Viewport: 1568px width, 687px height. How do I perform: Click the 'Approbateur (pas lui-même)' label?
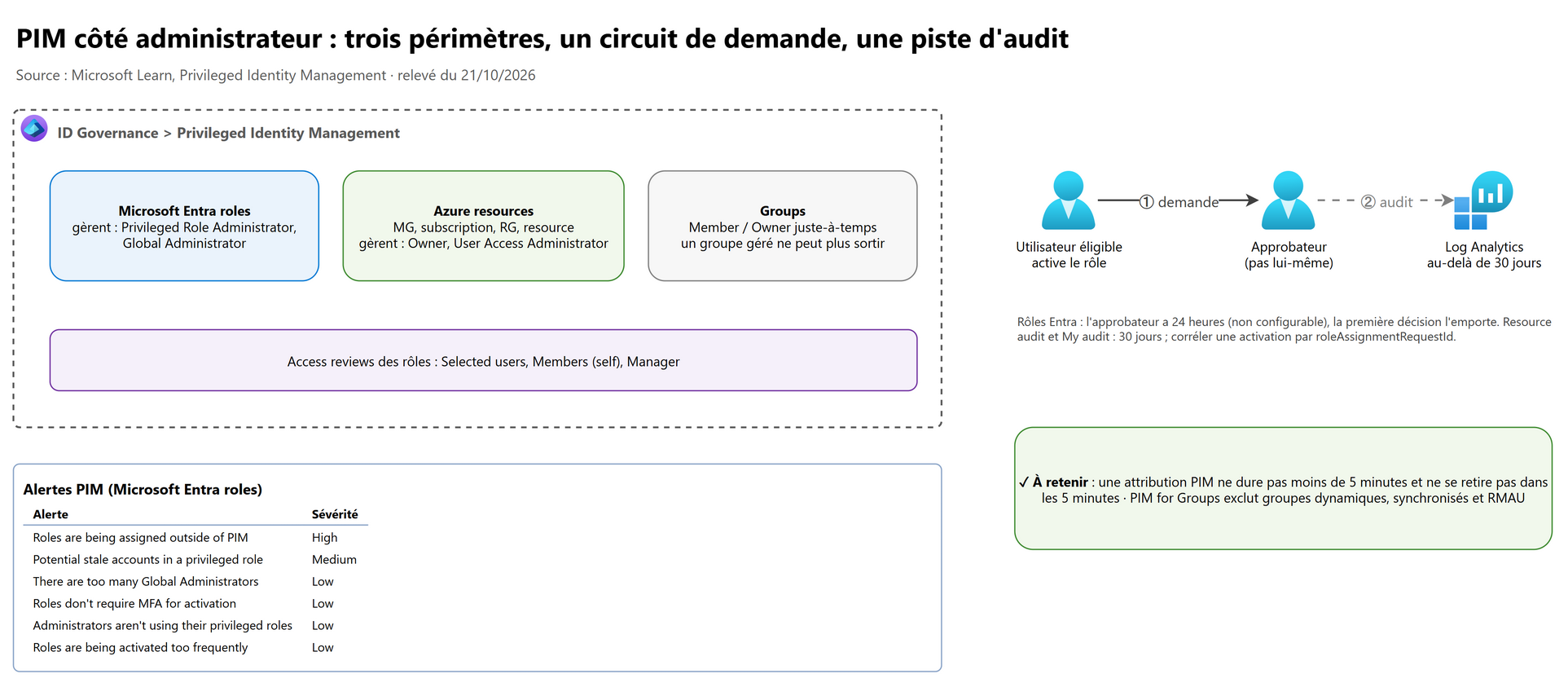coord(1289,254)
